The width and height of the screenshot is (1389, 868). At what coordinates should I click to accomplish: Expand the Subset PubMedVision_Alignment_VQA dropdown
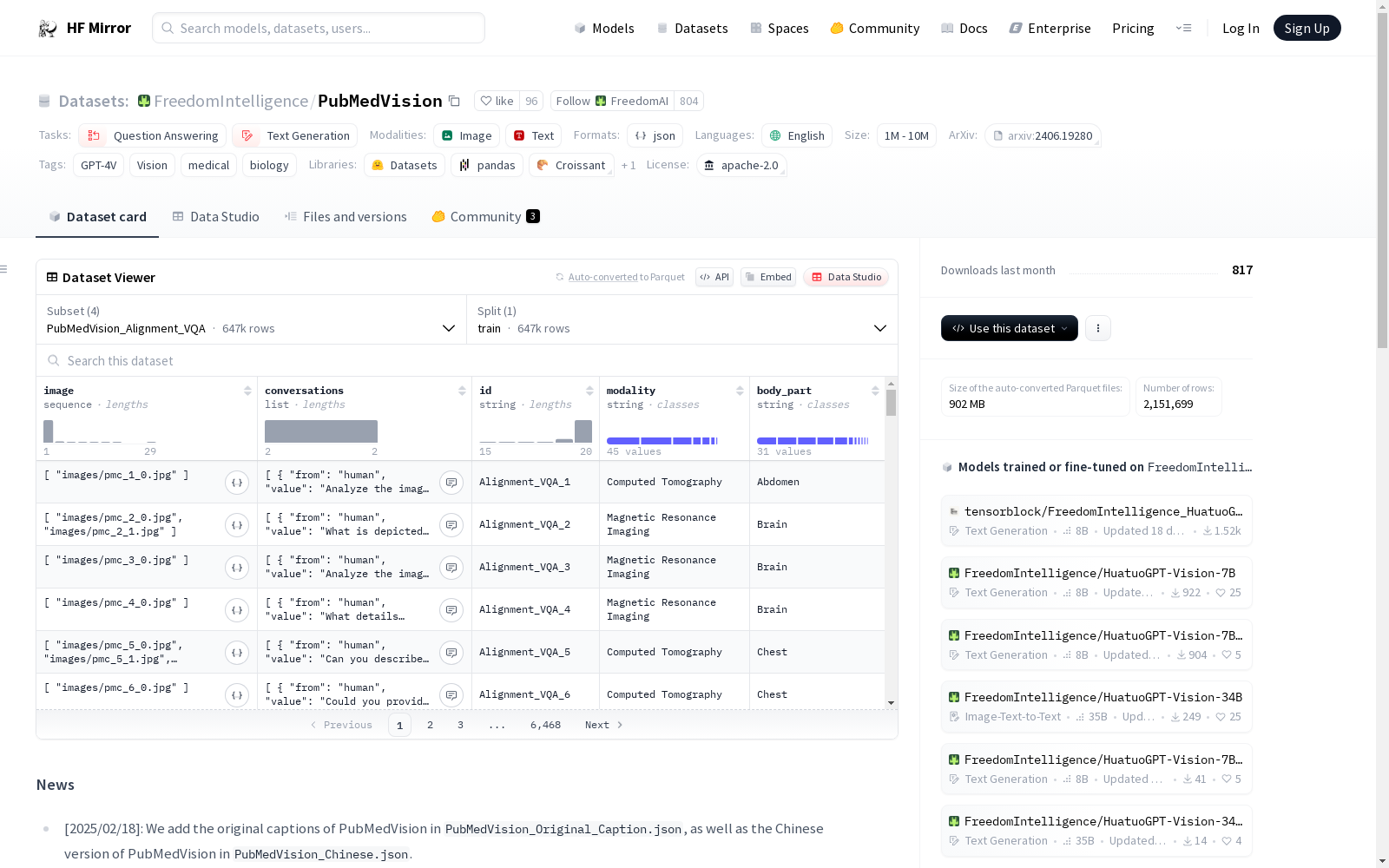pyautogui.click(x=252, y=319)
